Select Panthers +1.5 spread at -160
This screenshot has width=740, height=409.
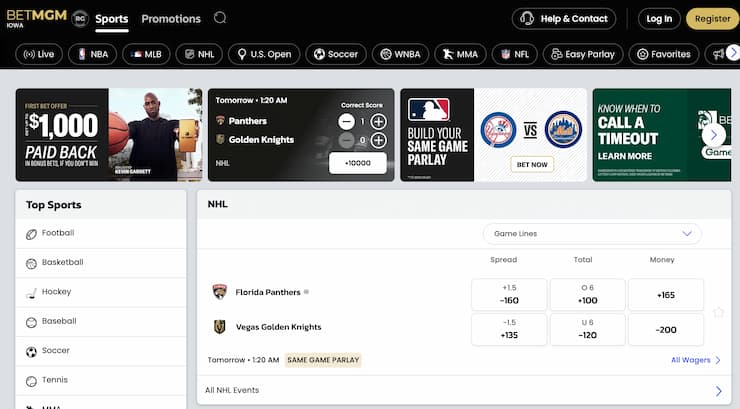509,294
